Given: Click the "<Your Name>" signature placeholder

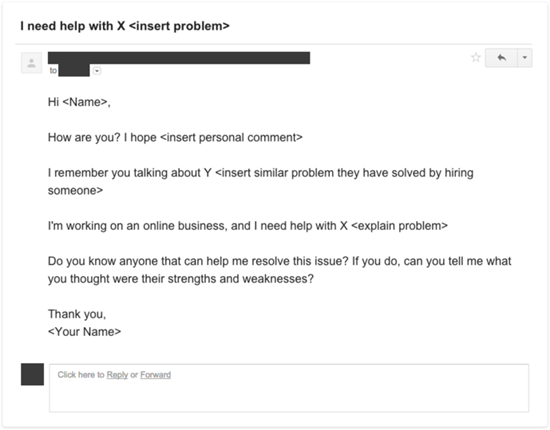Looking at the screenshot, I should (84, 332).
